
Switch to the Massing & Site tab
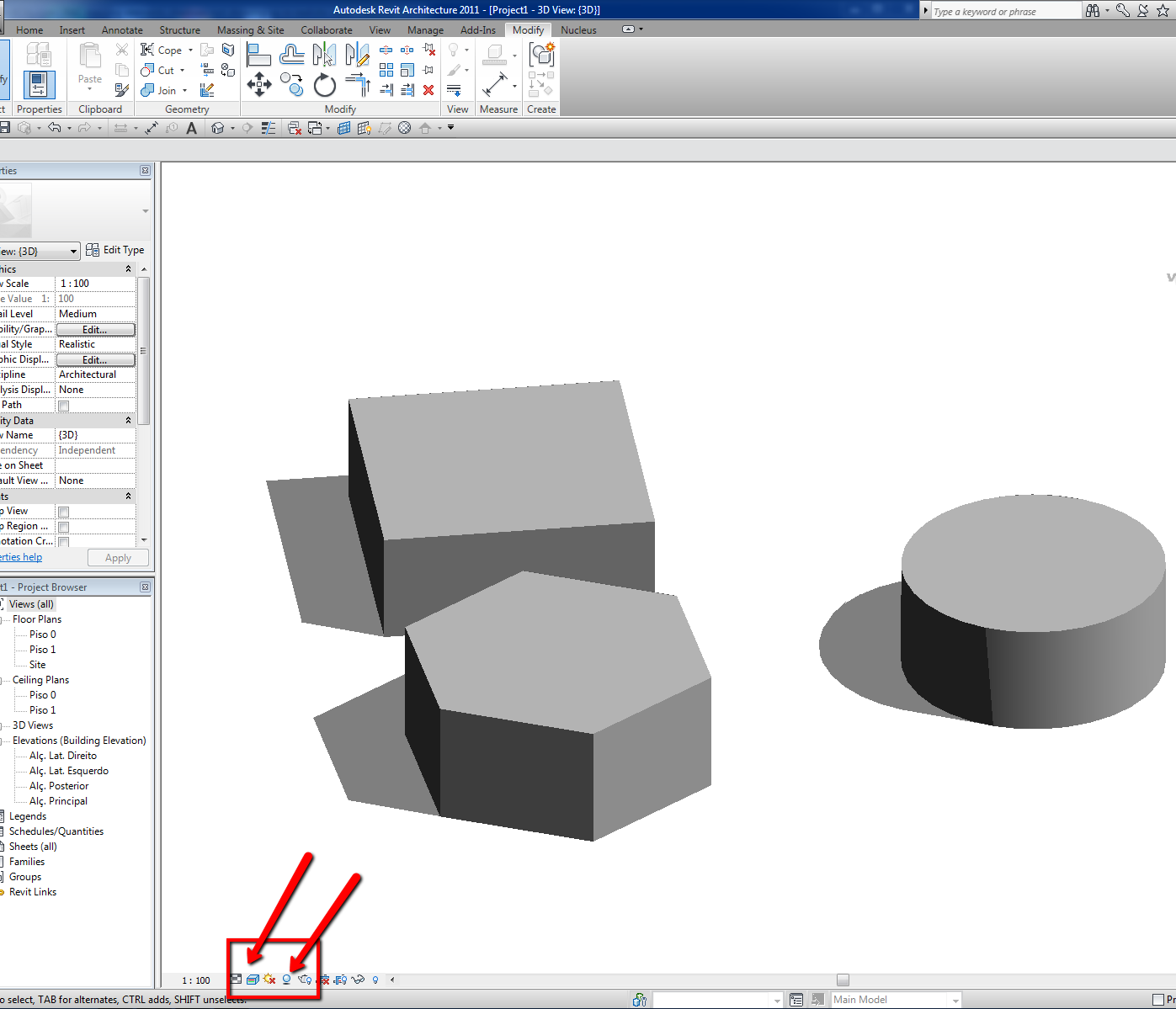[x=250, y=30]
